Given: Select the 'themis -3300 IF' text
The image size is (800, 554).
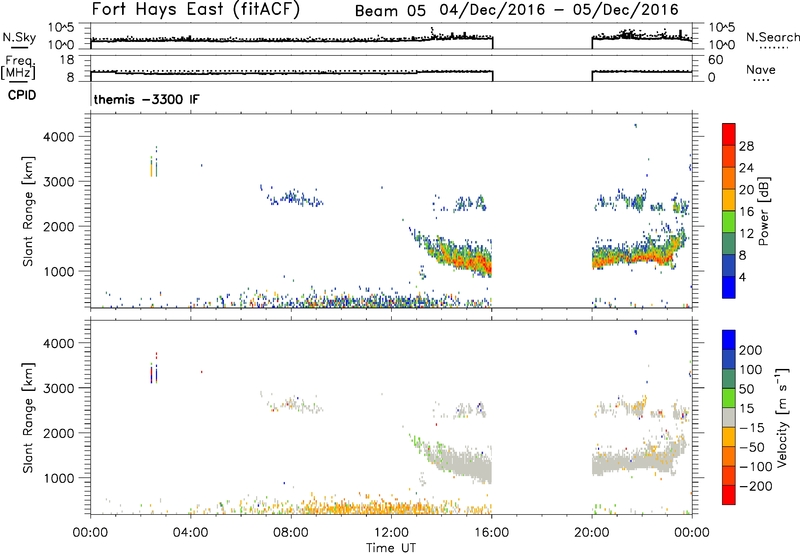Looking at the screenshot, I should 146,99.
